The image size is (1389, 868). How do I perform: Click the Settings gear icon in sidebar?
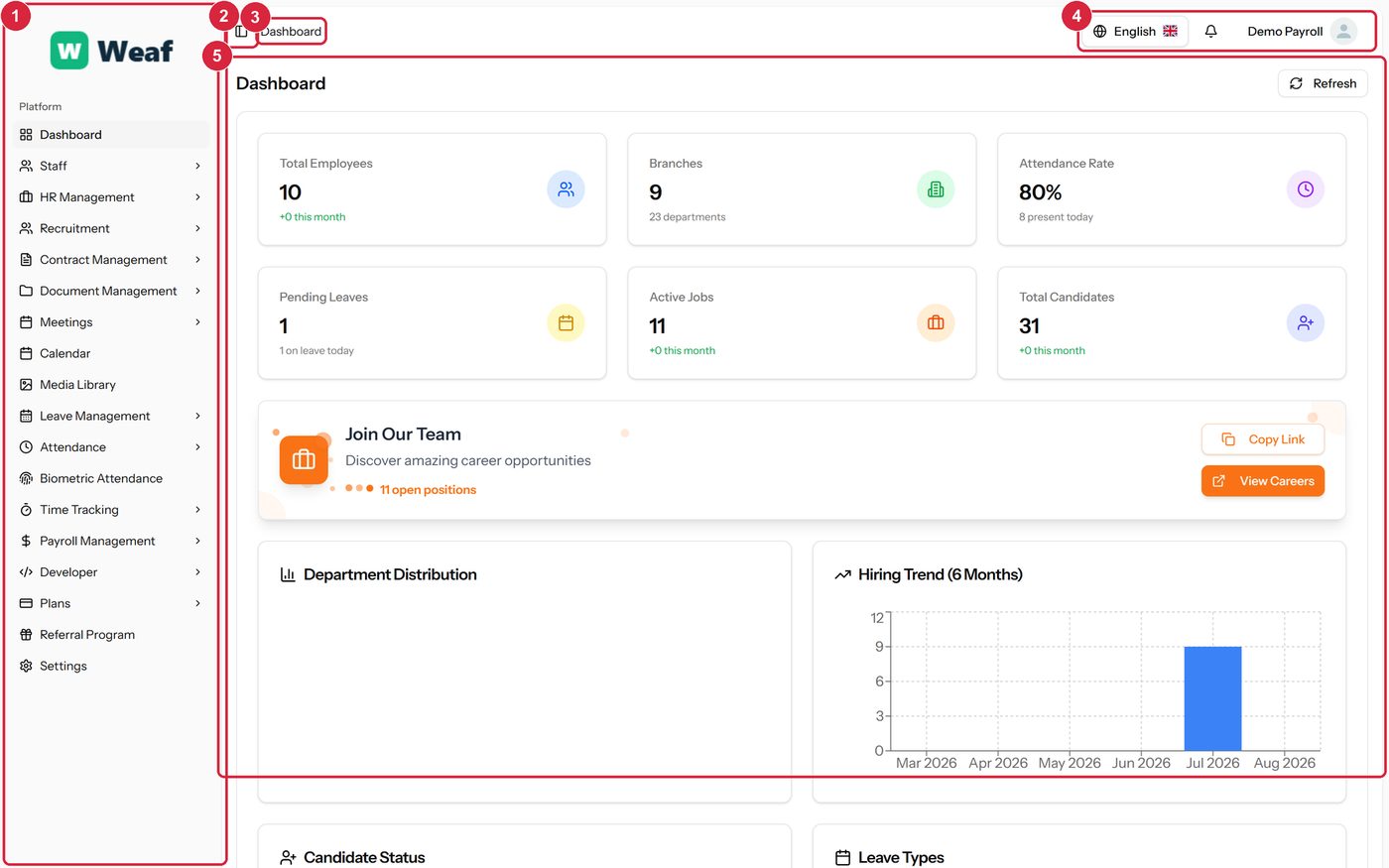point(26,666)
